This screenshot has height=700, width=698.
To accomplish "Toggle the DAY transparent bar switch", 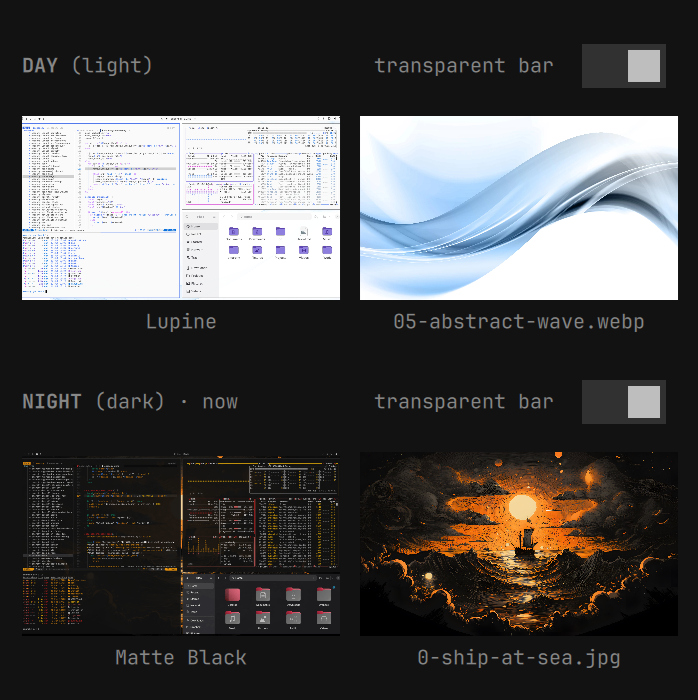I will pyautogui.click(x=623, y=66).
